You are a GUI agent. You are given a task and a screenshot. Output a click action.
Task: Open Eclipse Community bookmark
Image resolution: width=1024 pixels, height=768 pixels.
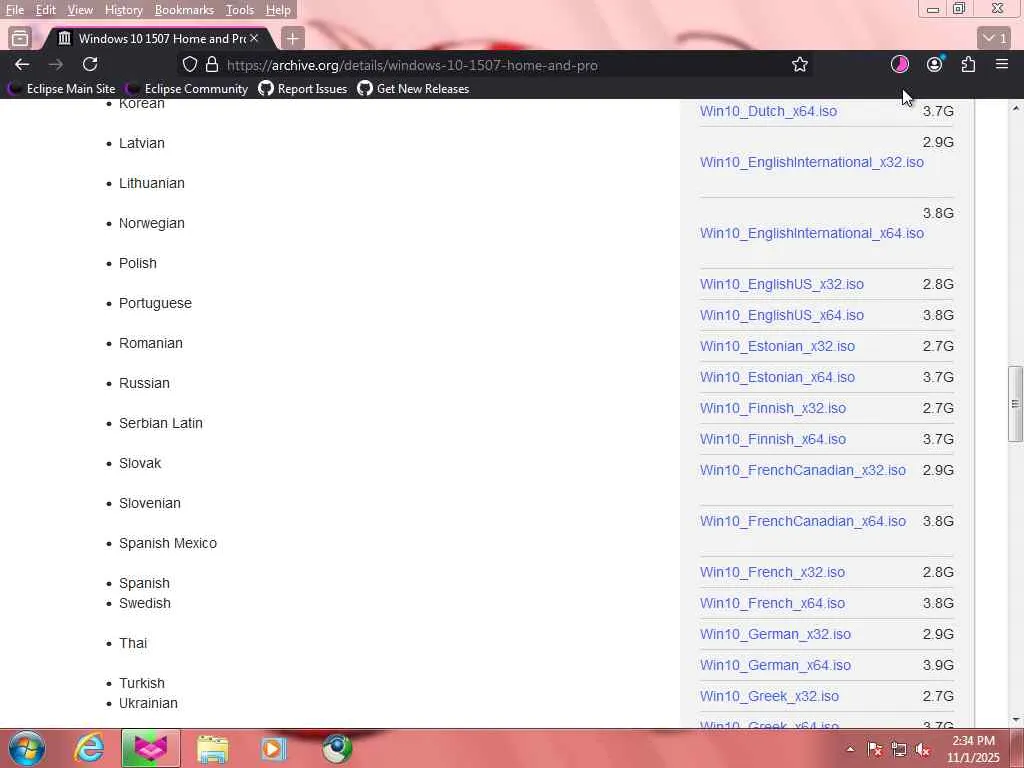coord(187,89)
